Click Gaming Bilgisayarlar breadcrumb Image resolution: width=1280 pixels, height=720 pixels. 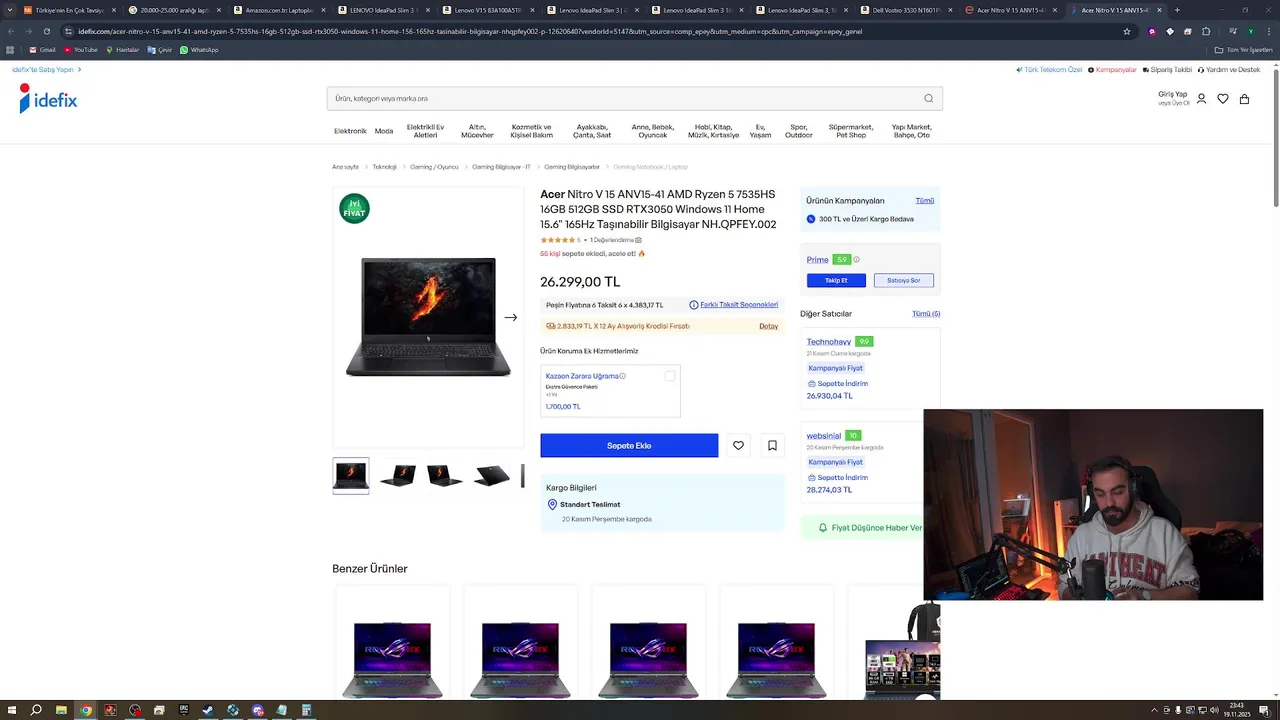tap(572, 167)
